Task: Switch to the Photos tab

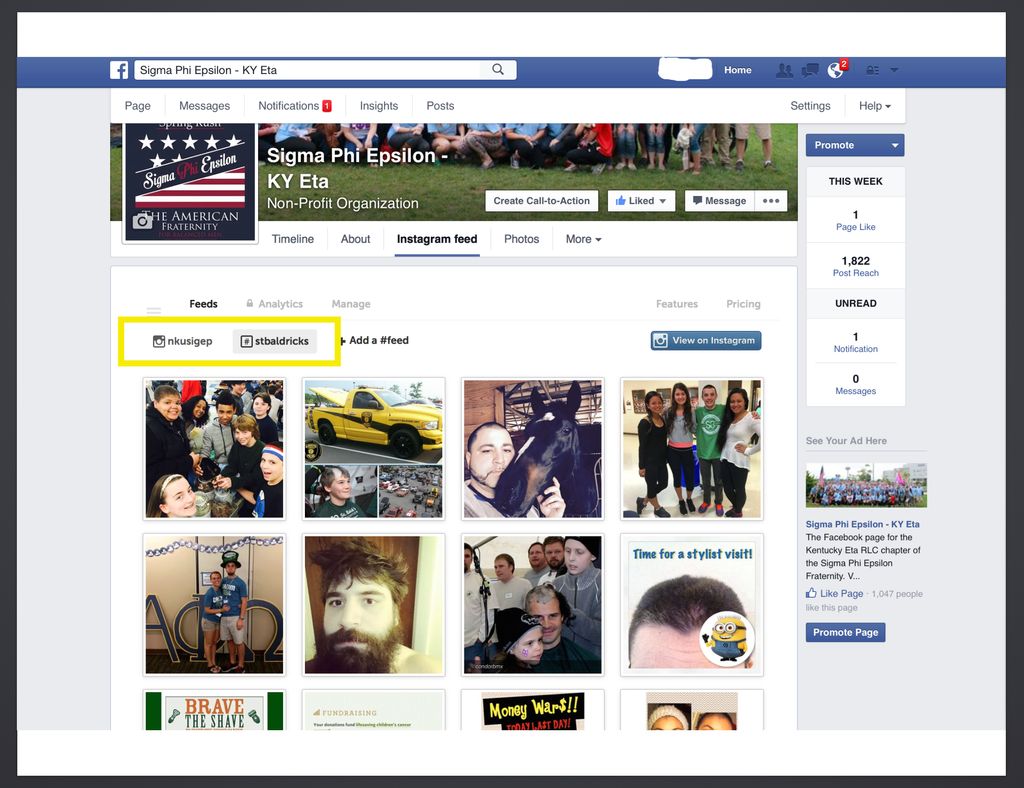Action: point(521,239)
